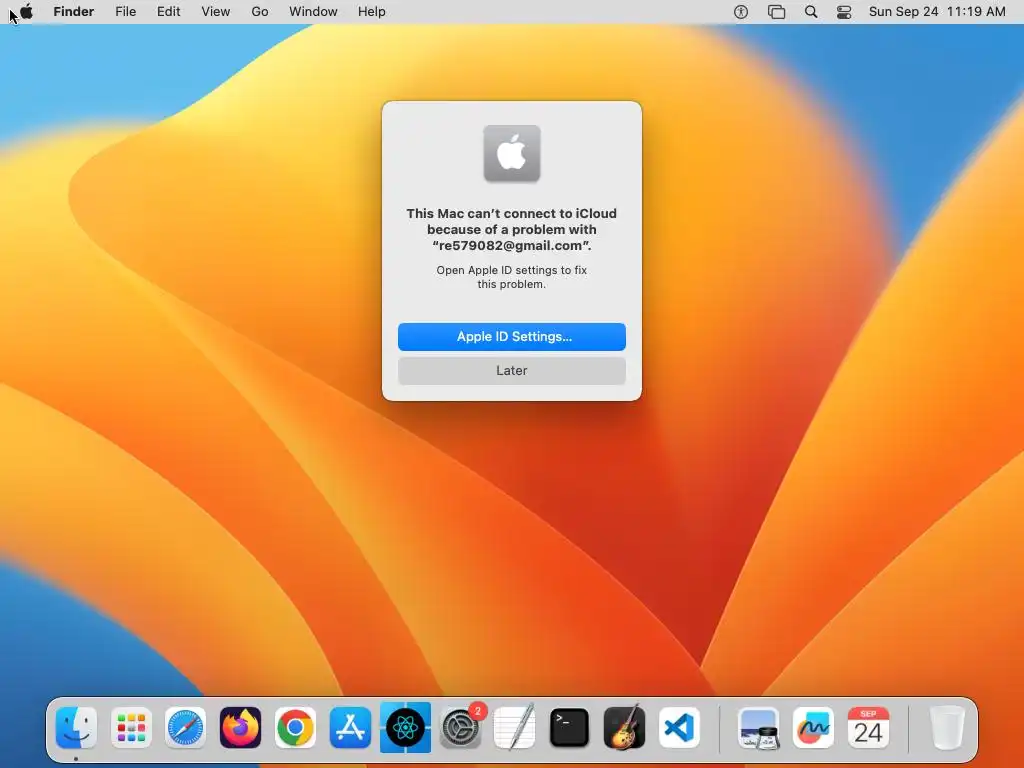The width and height of the screenshot is (1024, 768).
Task: Click the date and time clock
Action: tap(937, 12)
